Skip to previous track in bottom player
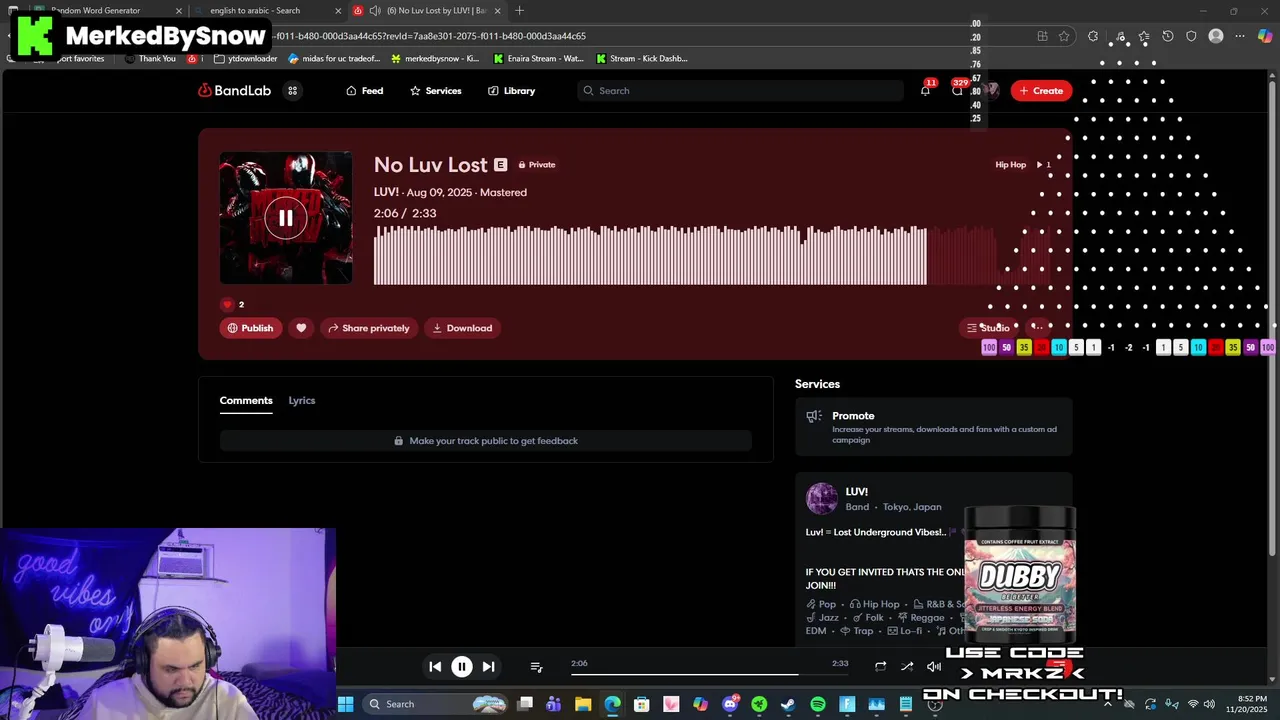The image size is (1280, 720). (x=435, y=666)
